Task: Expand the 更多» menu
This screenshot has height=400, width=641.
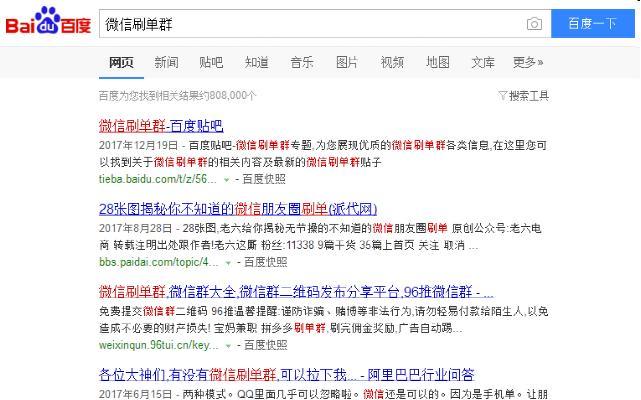Action: (528, 62)
